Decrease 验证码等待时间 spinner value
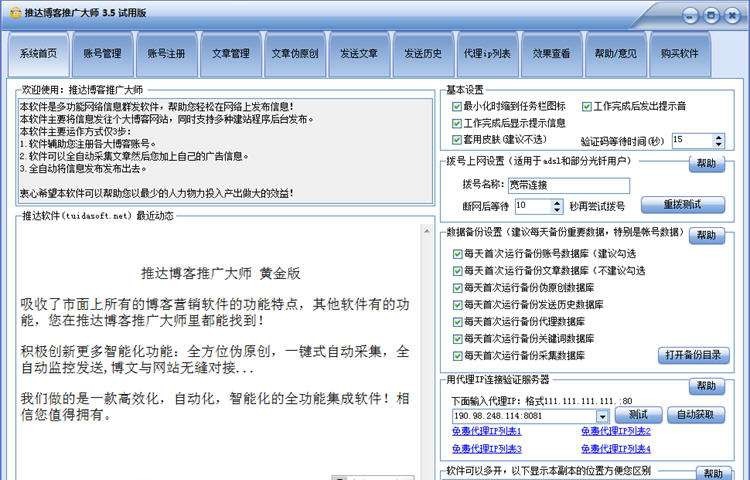 point(718,144)
